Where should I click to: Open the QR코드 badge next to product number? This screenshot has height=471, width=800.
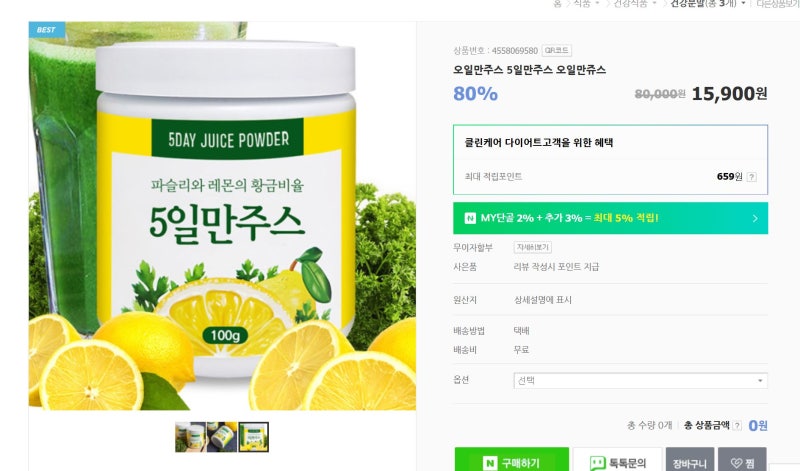click(x=556, y=51)
